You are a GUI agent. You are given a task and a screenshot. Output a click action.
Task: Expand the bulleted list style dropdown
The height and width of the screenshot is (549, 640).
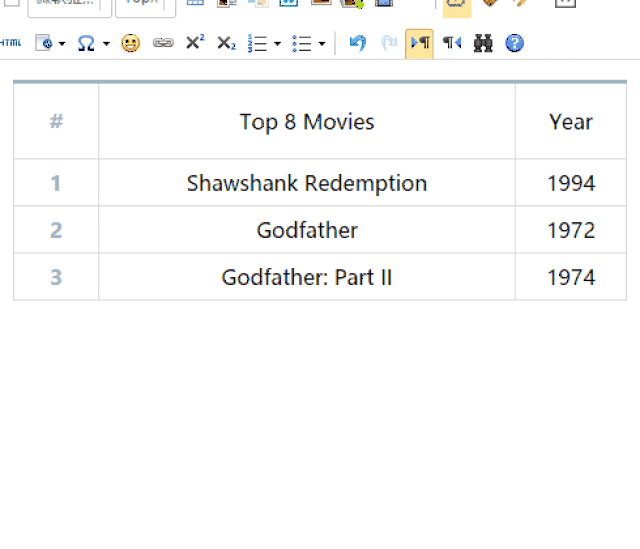coord(321,44)
